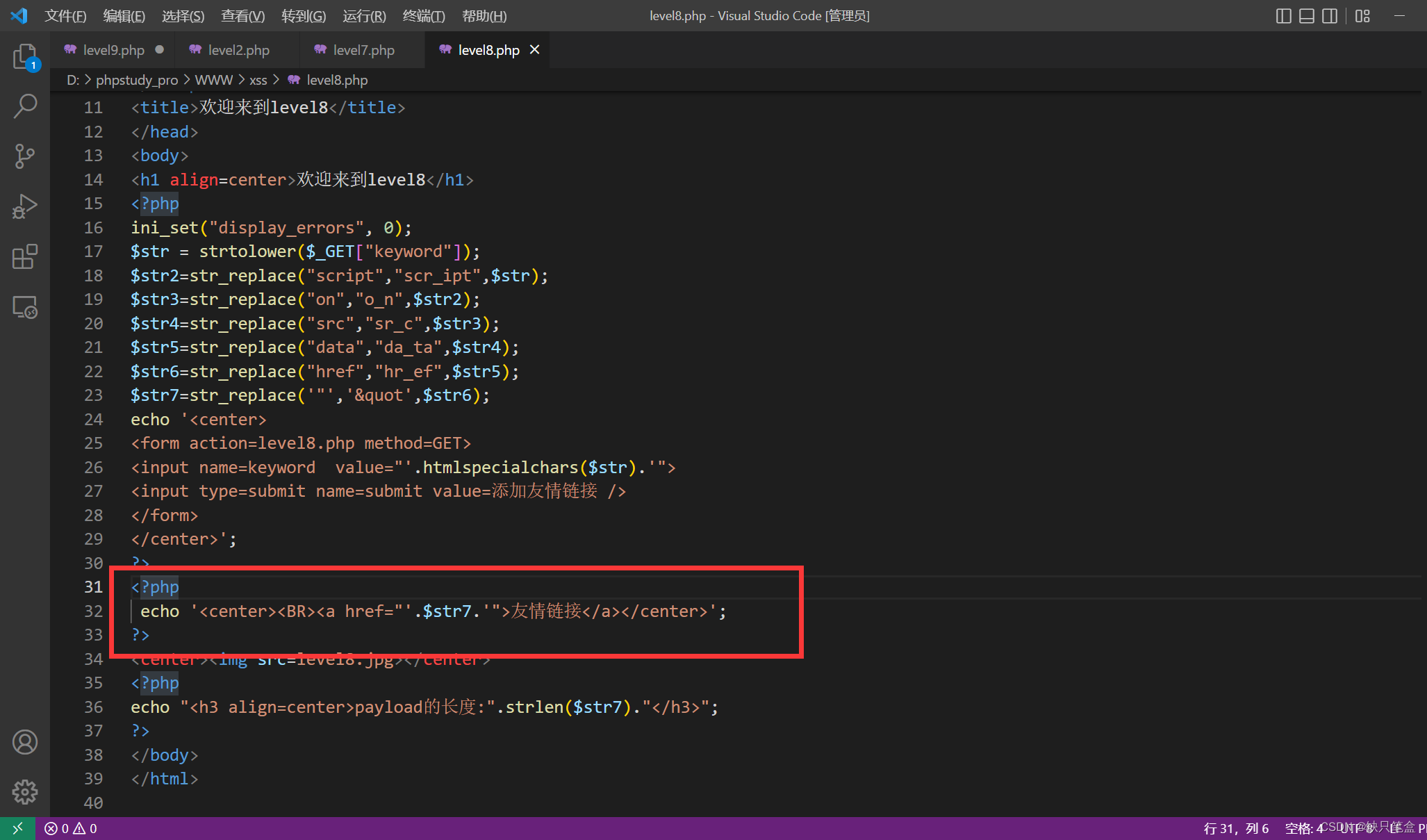This screenshot has width=1427, height=840.
Task: Close the level8.php editor tab
Action: pyautogui.click(x=534, y=49)
